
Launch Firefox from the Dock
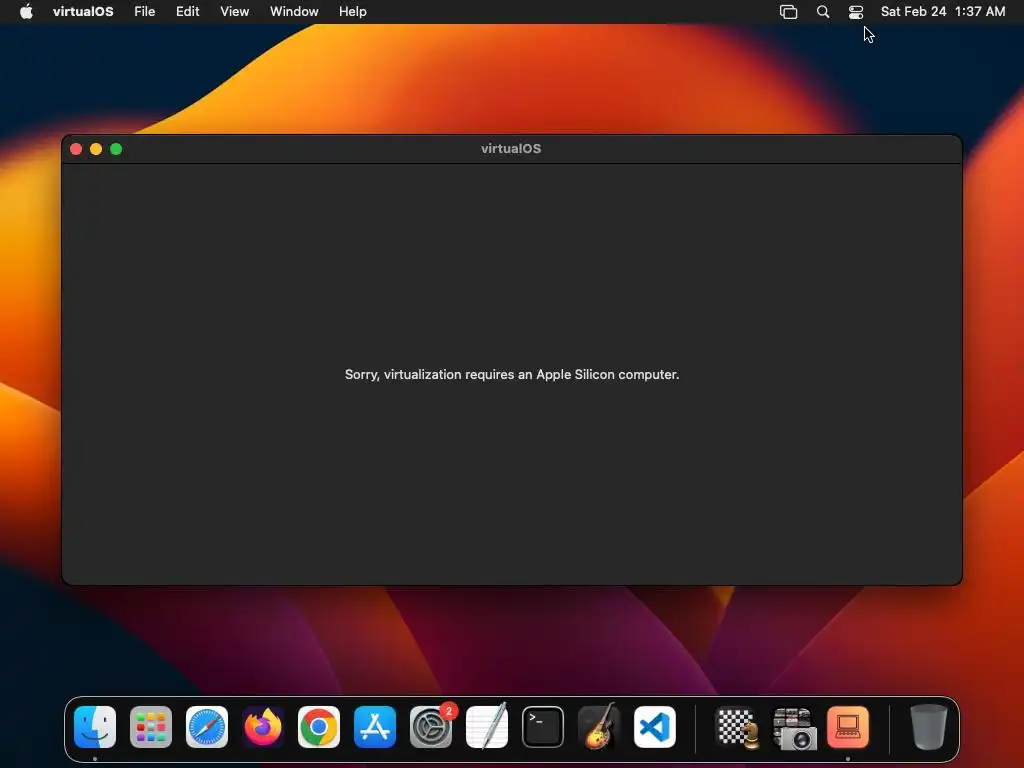[x=263, y=727]
